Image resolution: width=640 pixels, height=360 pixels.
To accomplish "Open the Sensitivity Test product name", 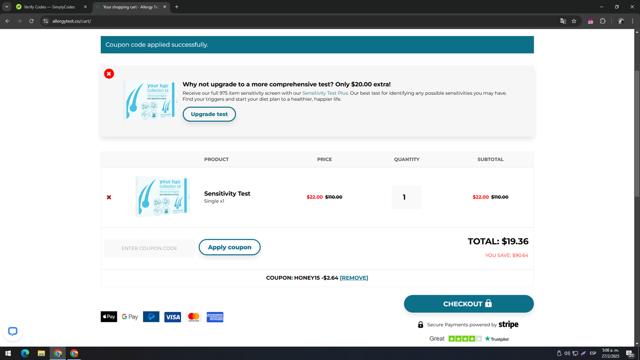I will coord(227,193).
